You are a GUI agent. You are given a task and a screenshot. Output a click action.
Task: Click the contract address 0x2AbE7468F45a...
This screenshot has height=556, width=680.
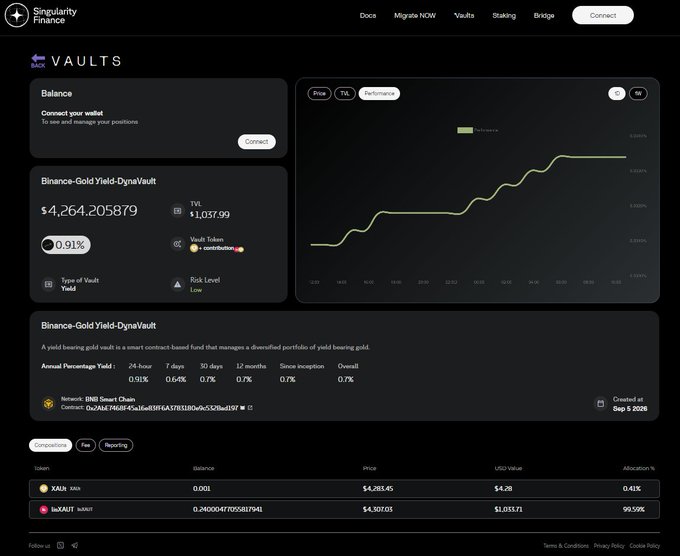tap(162, 408)
